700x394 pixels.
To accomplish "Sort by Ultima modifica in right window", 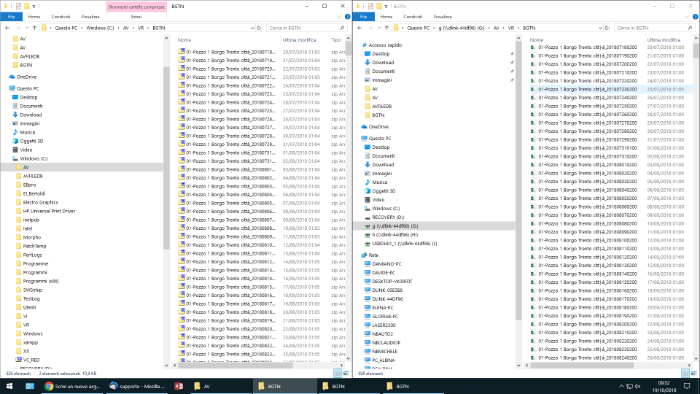I will tap(663, 40).
